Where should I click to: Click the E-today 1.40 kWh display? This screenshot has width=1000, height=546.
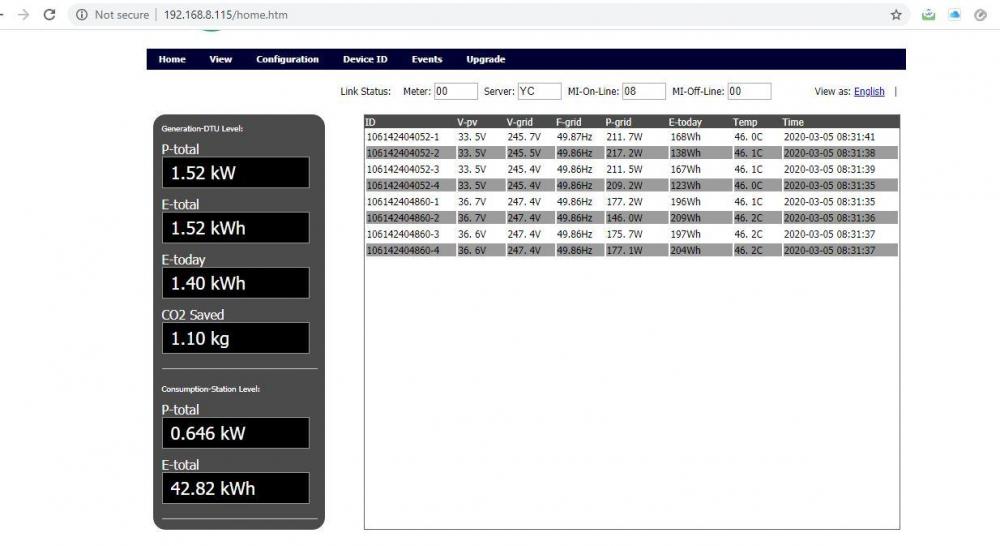click(235, 283)
